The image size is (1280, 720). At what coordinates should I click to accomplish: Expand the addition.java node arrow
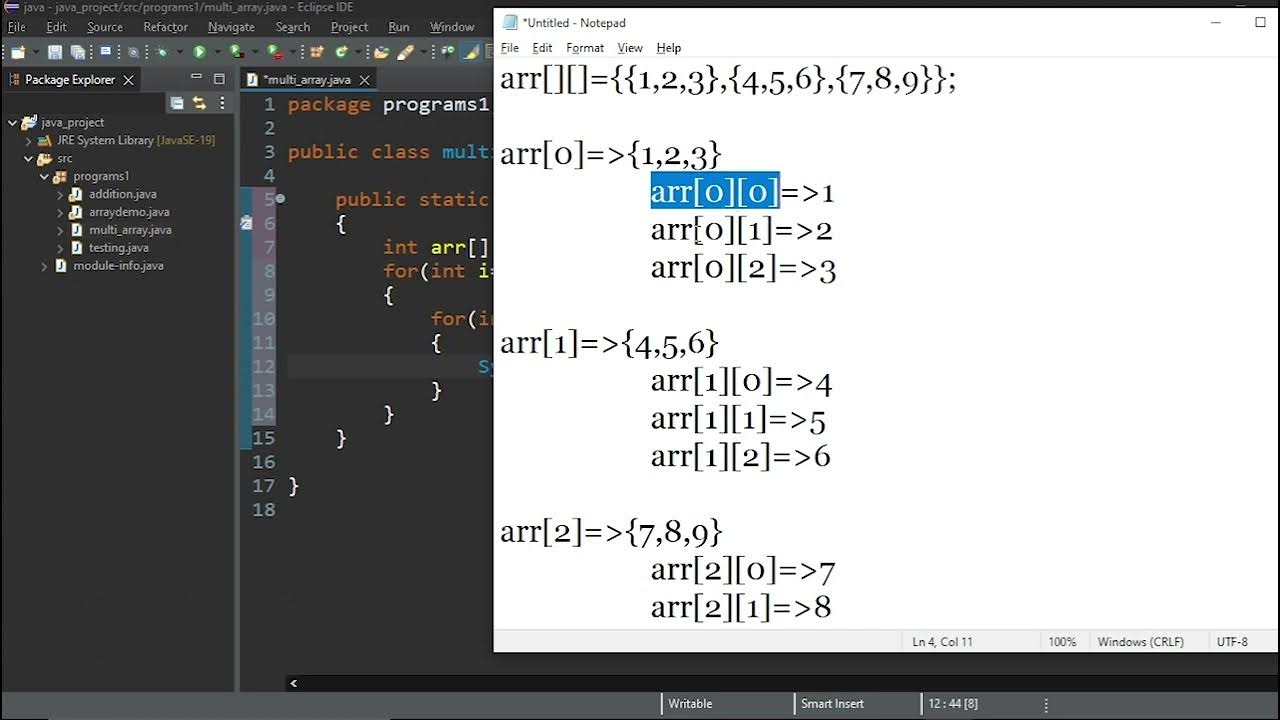[x=60, y=194]
